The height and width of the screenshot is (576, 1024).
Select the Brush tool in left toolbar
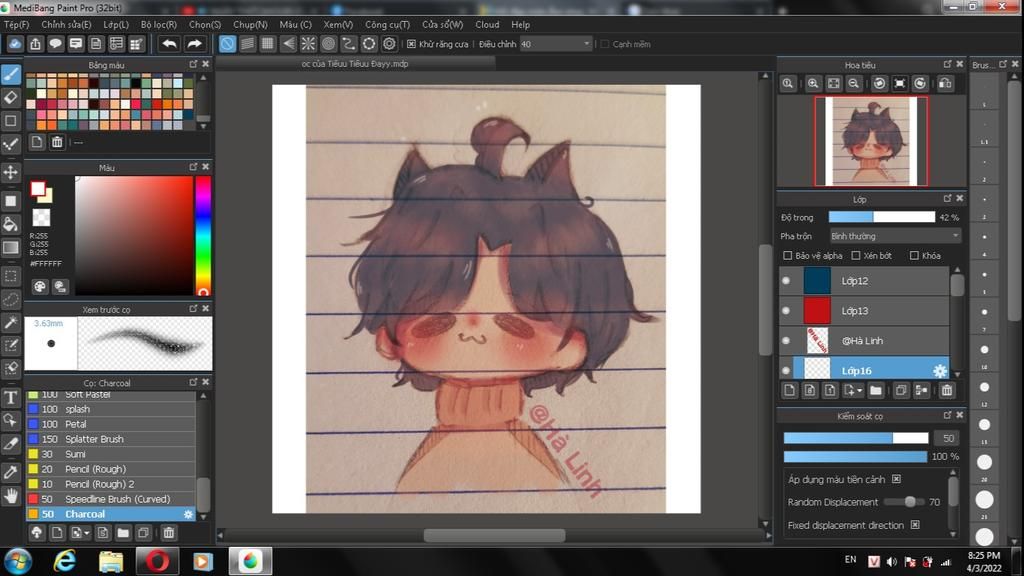tap(11, 74)
